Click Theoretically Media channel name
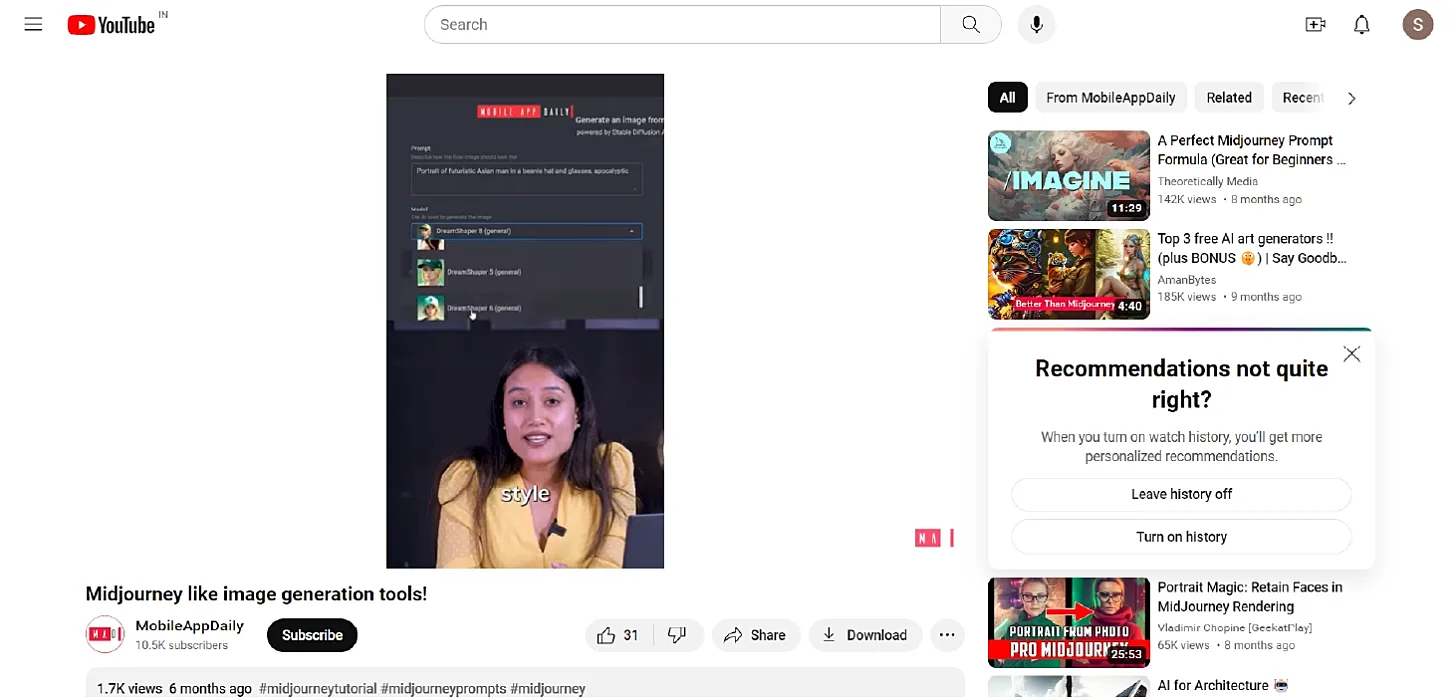The height and width of the screenshot is (700, 1455). [1207, 182]
